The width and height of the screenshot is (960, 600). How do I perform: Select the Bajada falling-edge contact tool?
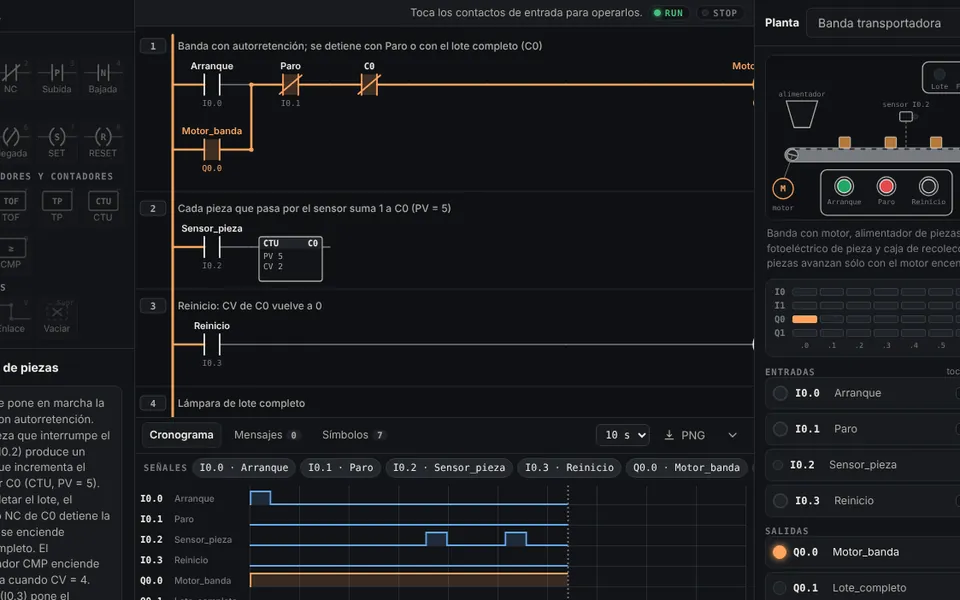(x=102, y=78)
